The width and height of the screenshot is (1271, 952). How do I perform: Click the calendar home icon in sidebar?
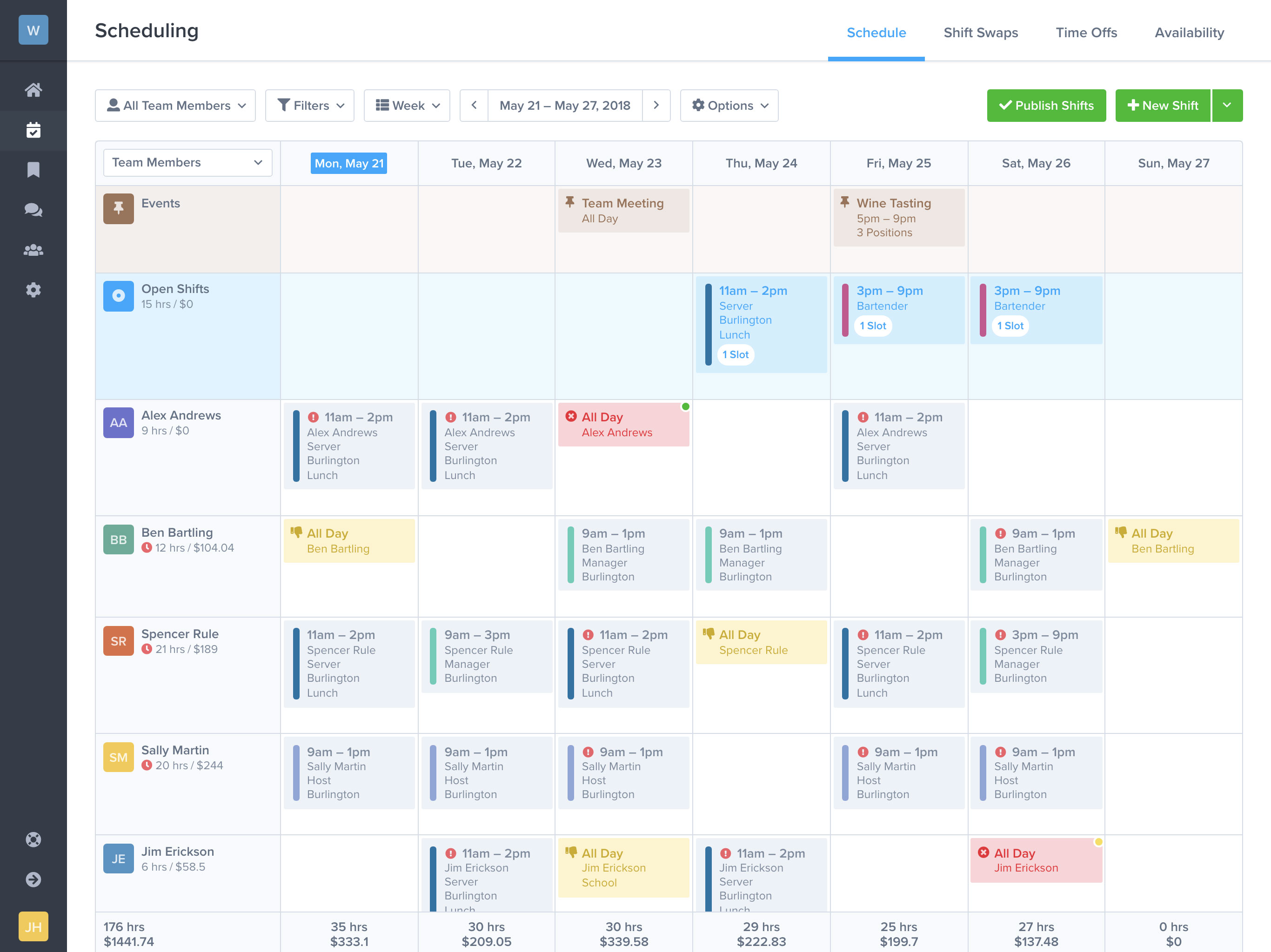click(33, 89)
